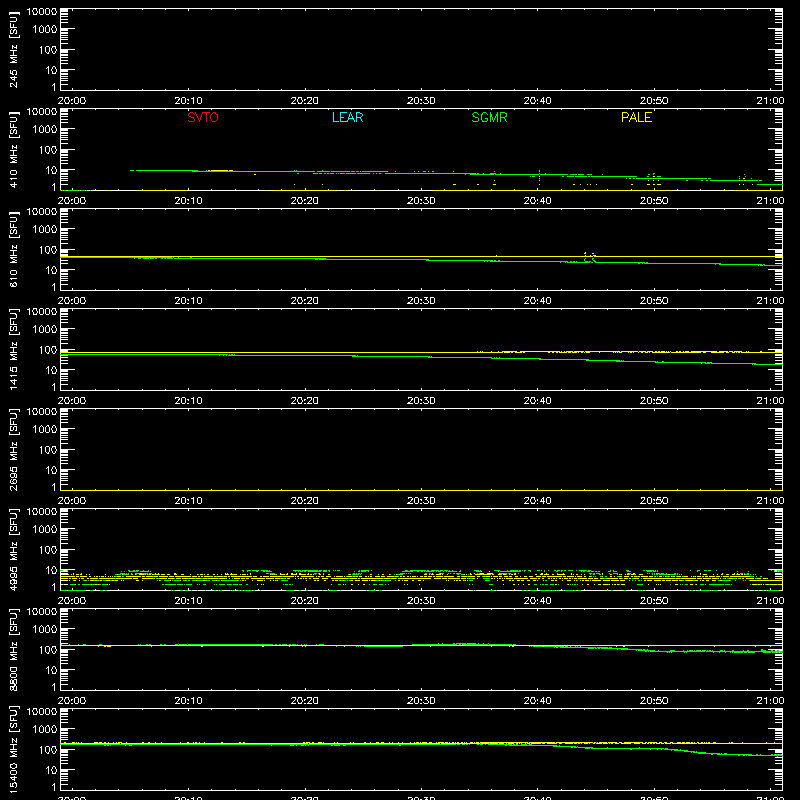Click the 20:10 time label under 2695 MHz plot
The width and height of the screenshot is (800, 800).
click(x=188, y=501)
